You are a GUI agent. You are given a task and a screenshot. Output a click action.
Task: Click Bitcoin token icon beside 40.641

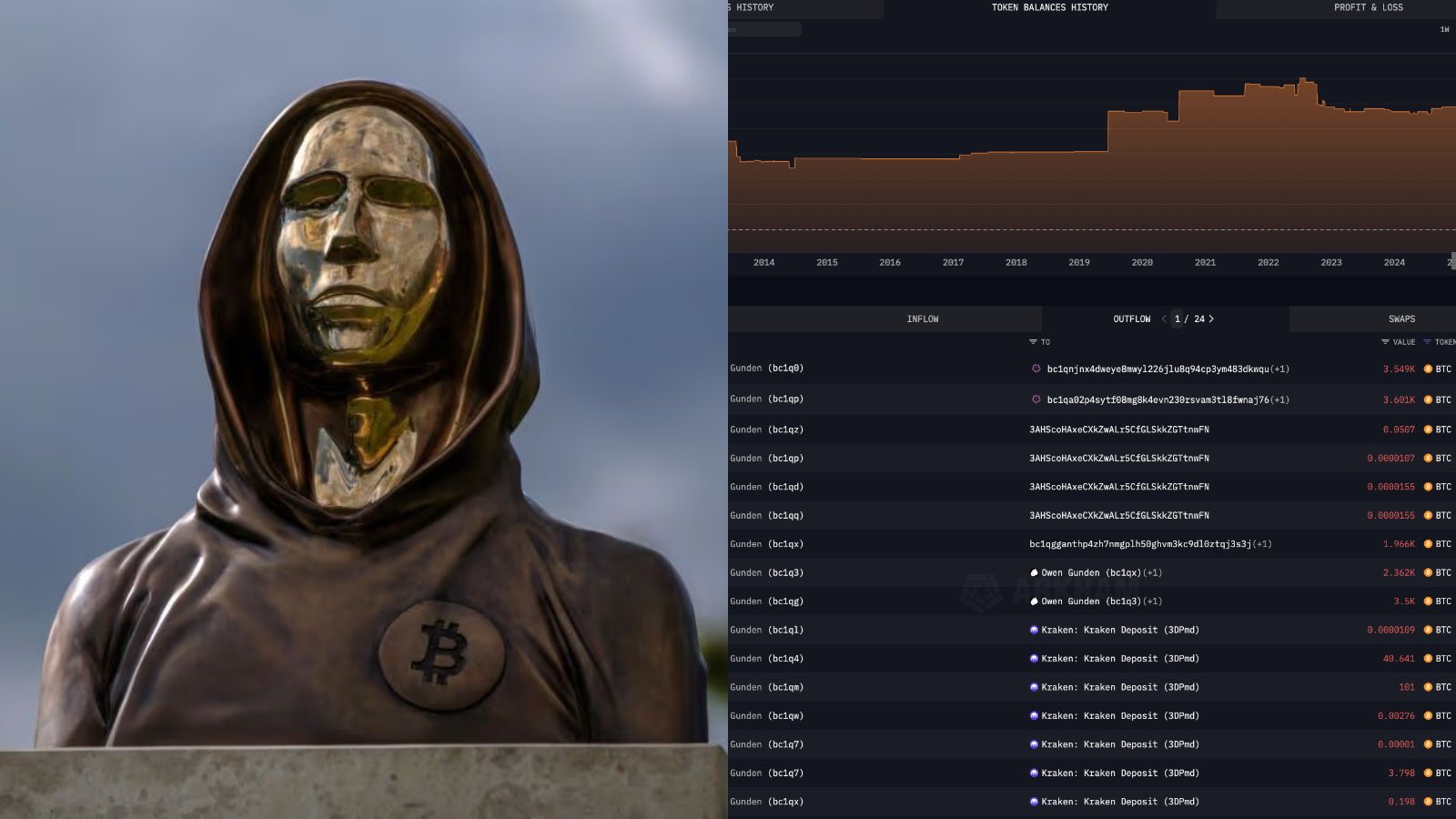click(x=1428, y=659)
